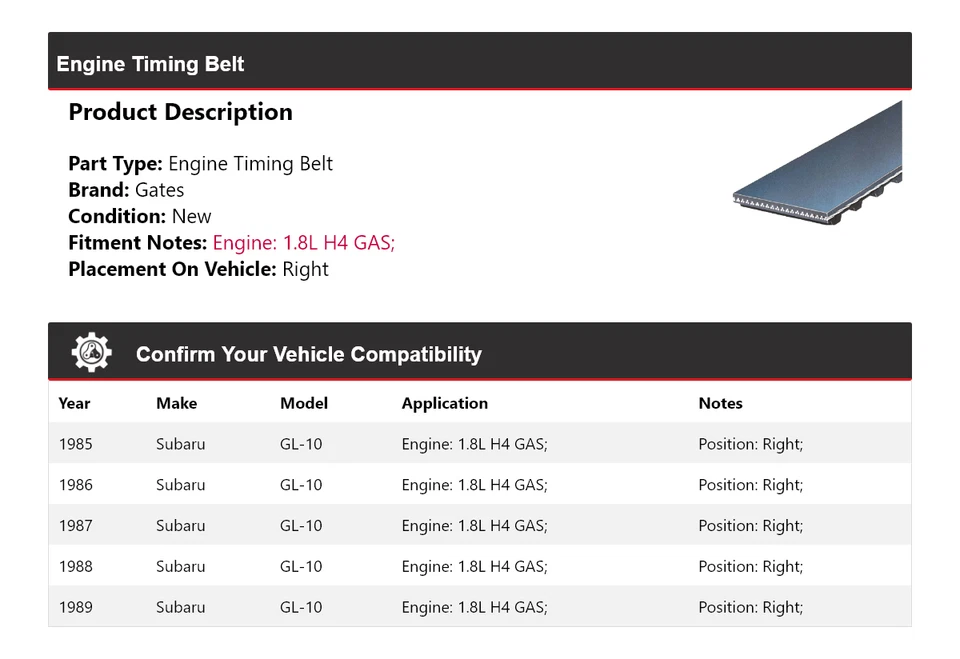
Task: Select the Make column header
Action: pos(176,403)
